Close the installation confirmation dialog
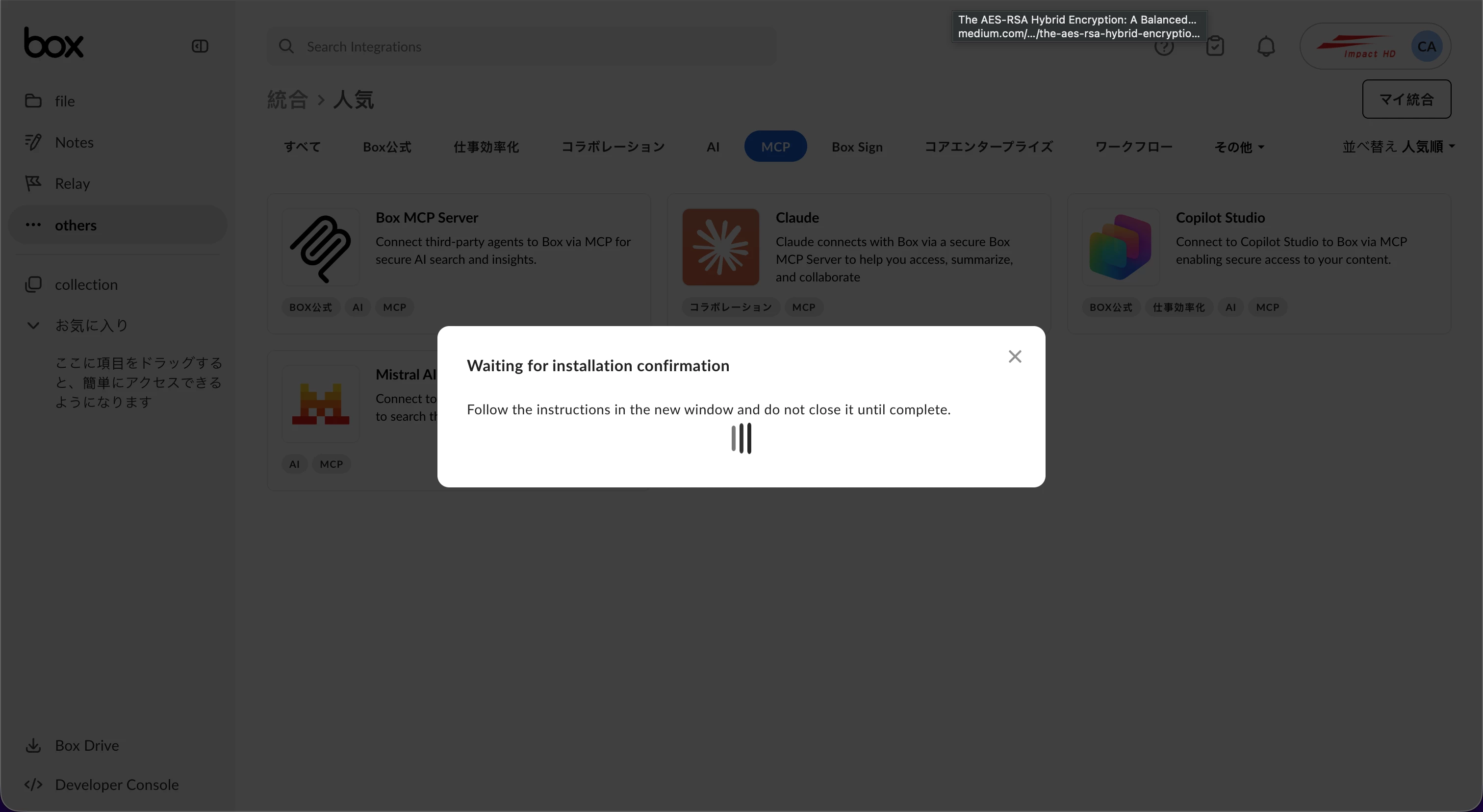 pos(1014,357)
